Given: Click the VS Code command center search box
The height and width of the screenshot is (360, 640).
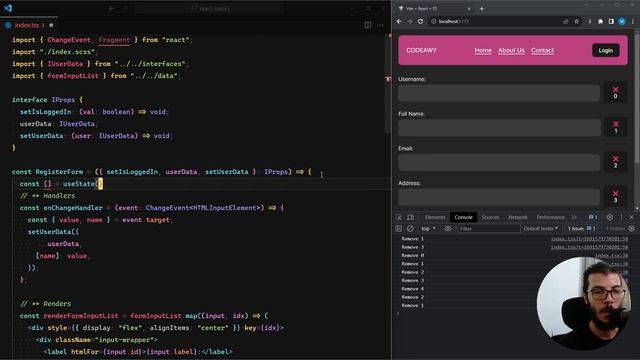Looking at the screenshot, I should coord(210,8).
